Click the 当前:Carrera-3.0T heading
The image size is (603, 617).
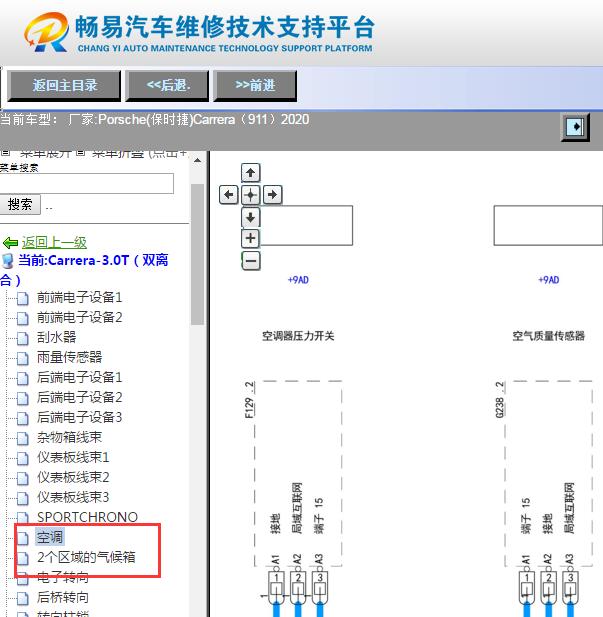85,270
